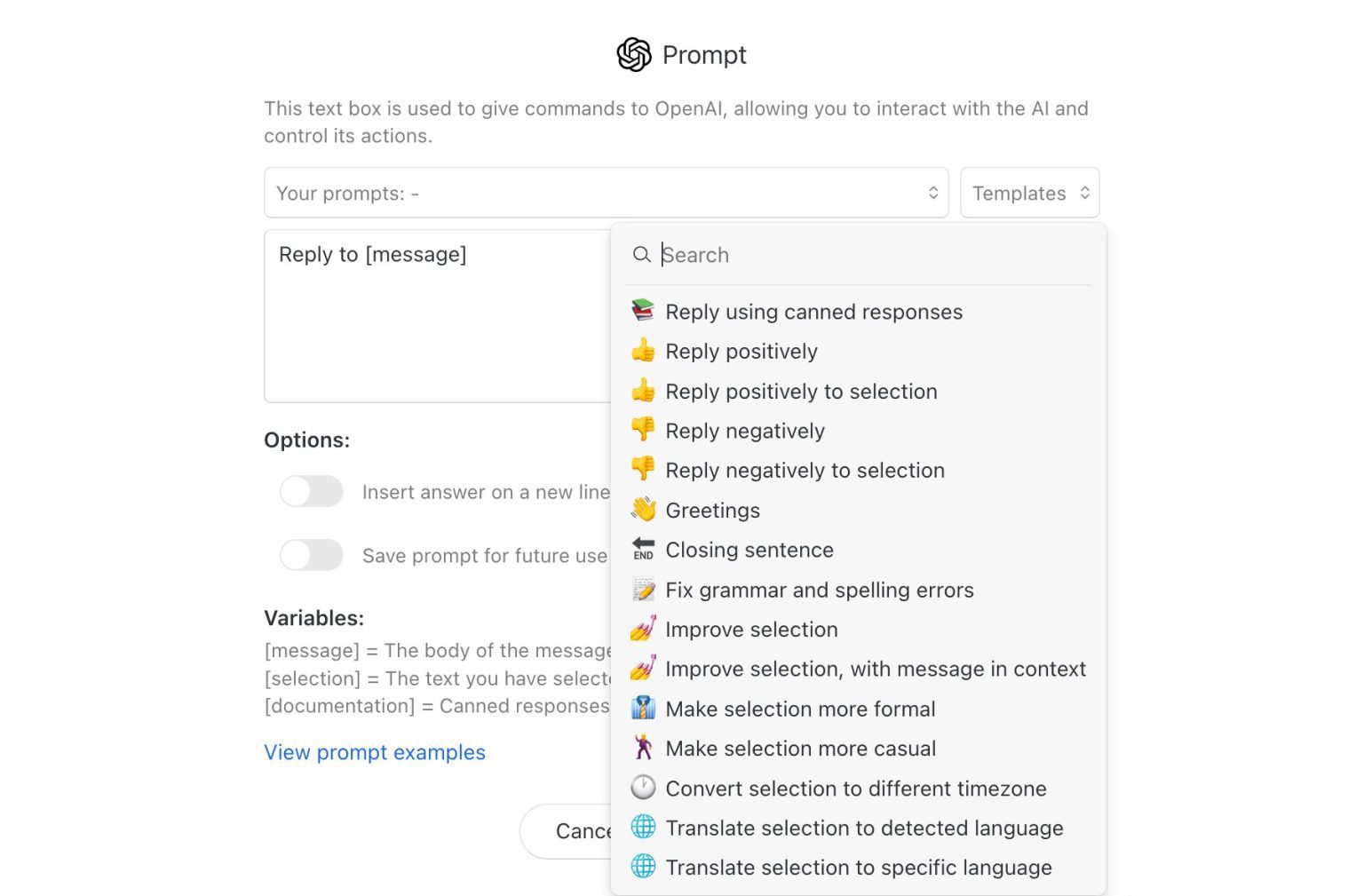Click the OpenAI logo beside the Prompt title

[x=632, y=55]
